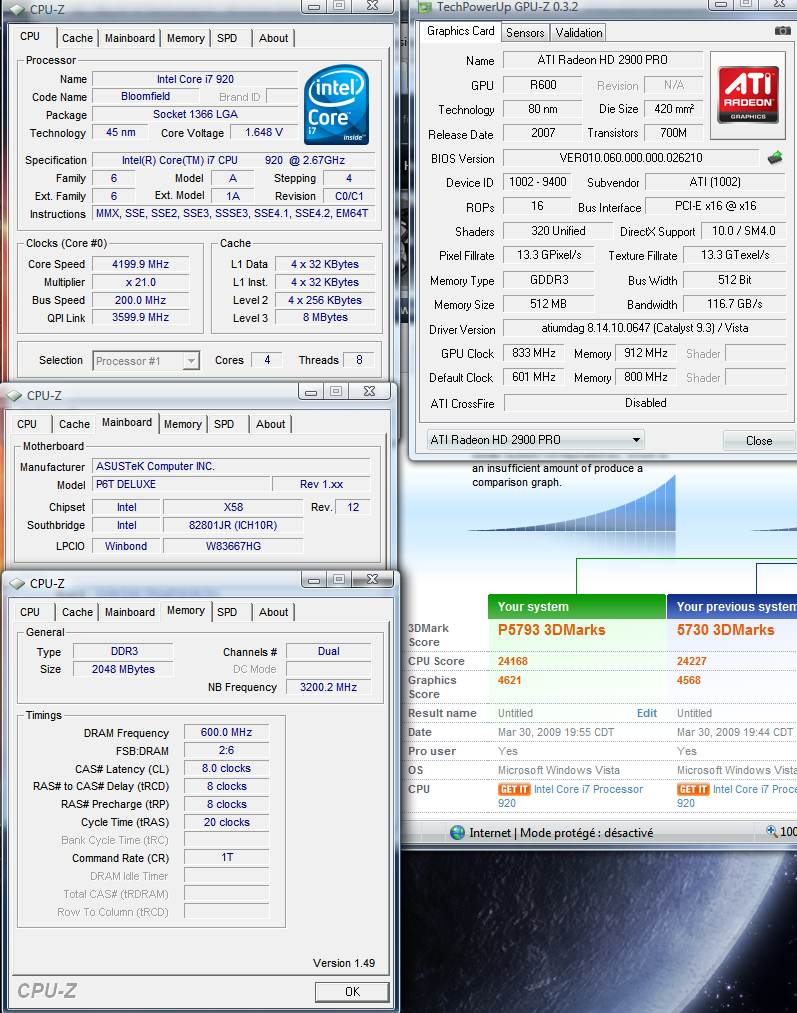The height and width of the screenshot is (1013, 797).
Task: Close the CPU-Z Mainboard window
Action: pyautogui.click(x=369, y=391)
